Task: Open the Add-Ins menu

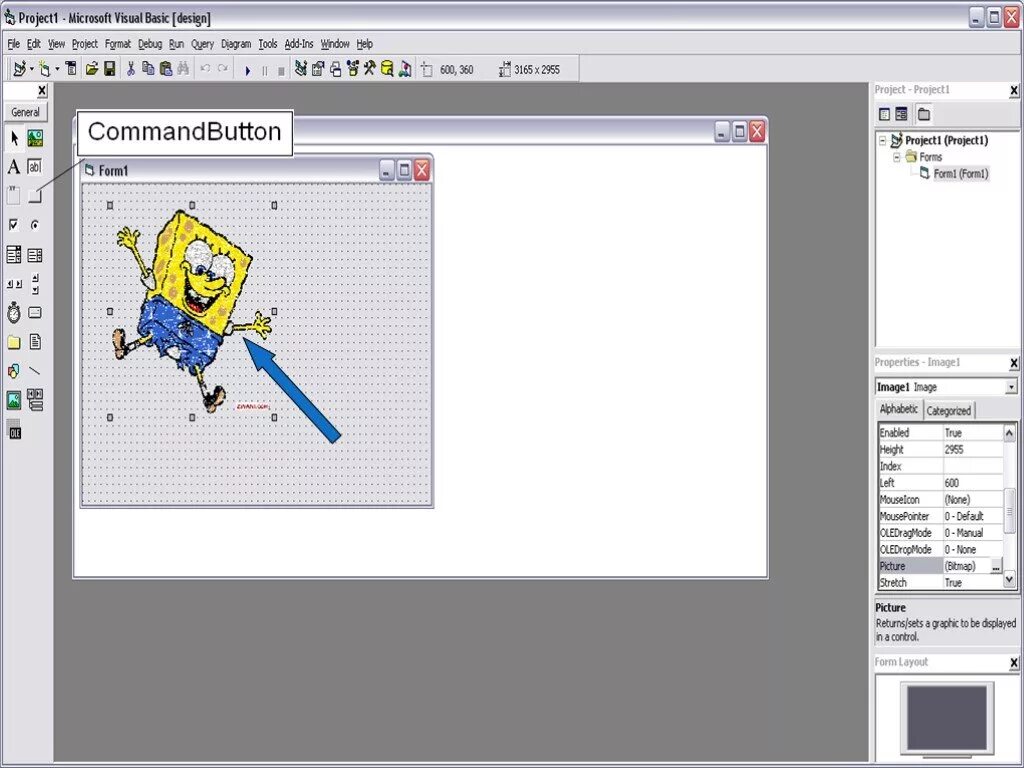Action: [x=298, y=44]
